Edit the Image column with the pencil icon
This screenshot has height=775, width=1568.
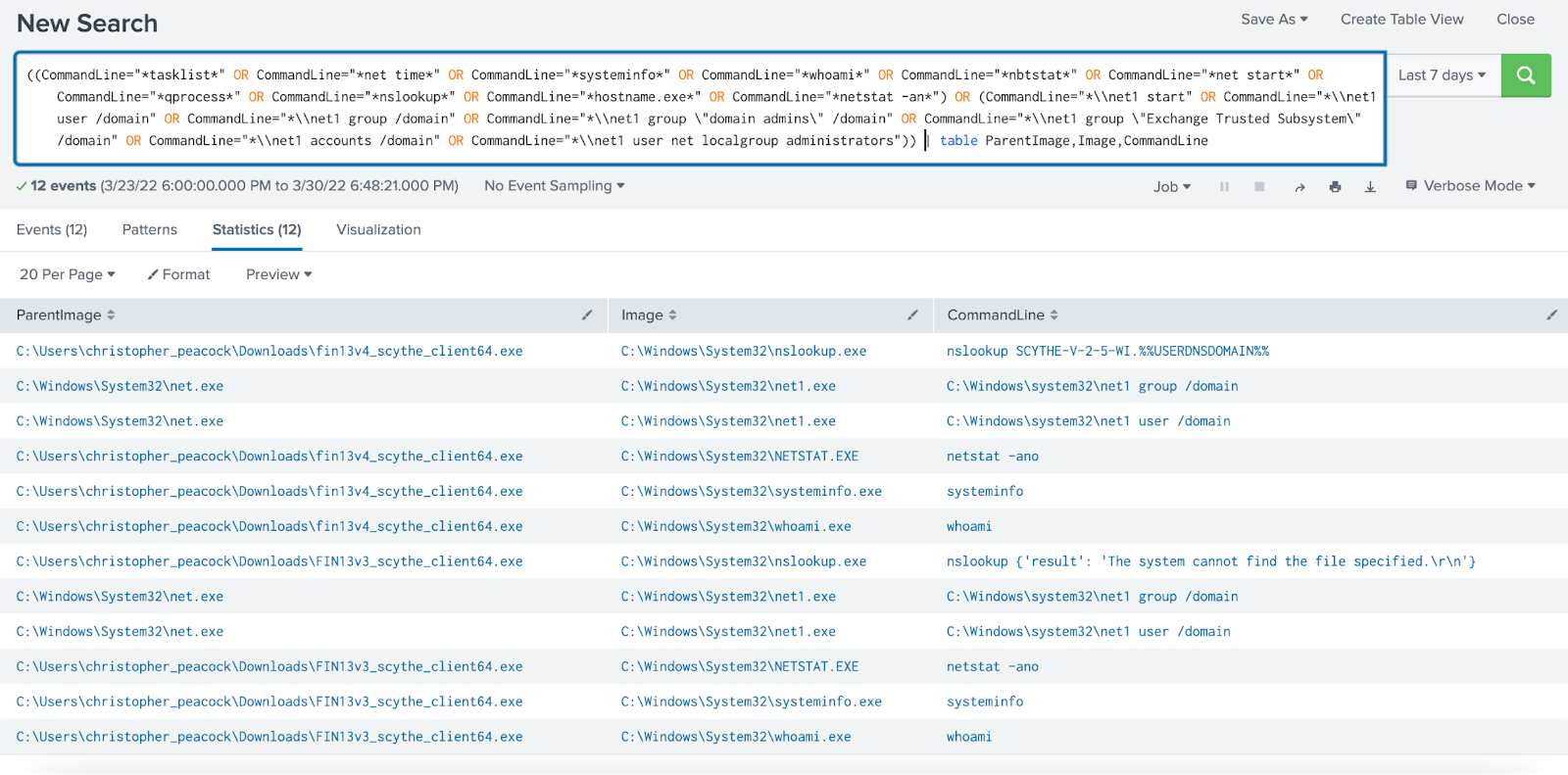(912, 315)
